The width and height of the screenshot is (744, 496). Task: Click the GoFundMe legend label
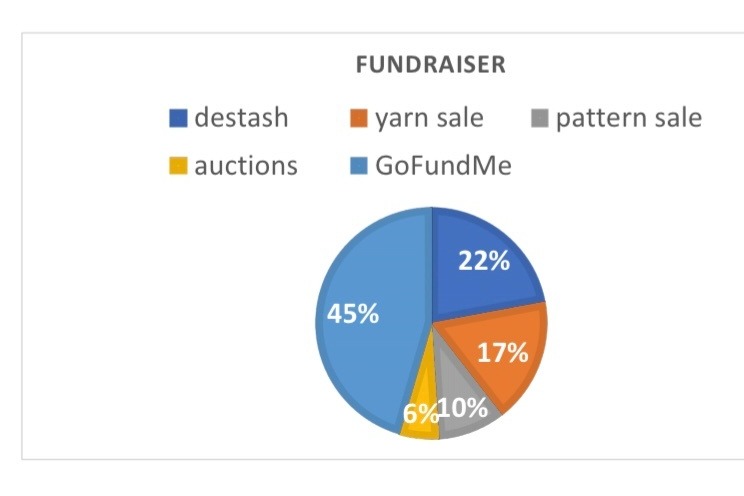point(443,166)
